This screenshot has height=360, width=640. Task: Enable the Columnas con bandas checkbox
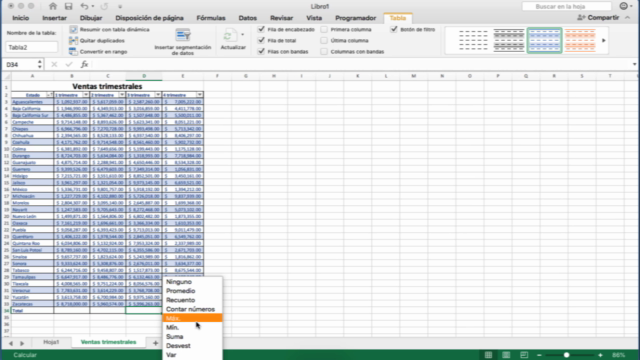pyautogui.click(x=324, y=51)
